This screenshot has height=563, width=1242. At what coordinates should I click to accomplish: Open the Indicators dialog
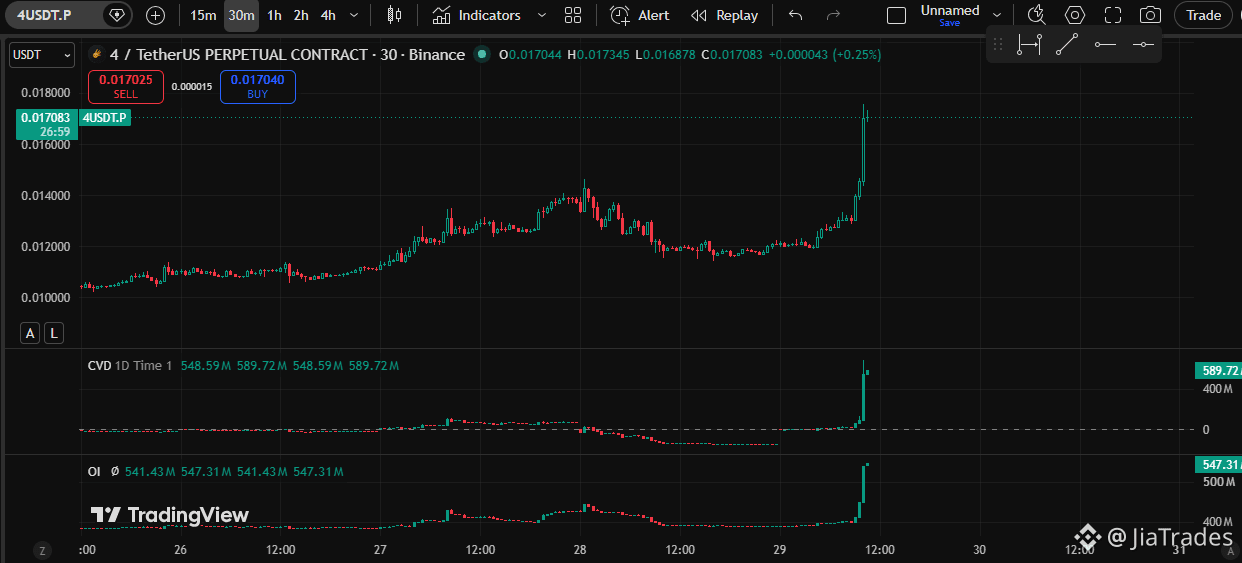[477, 15]
